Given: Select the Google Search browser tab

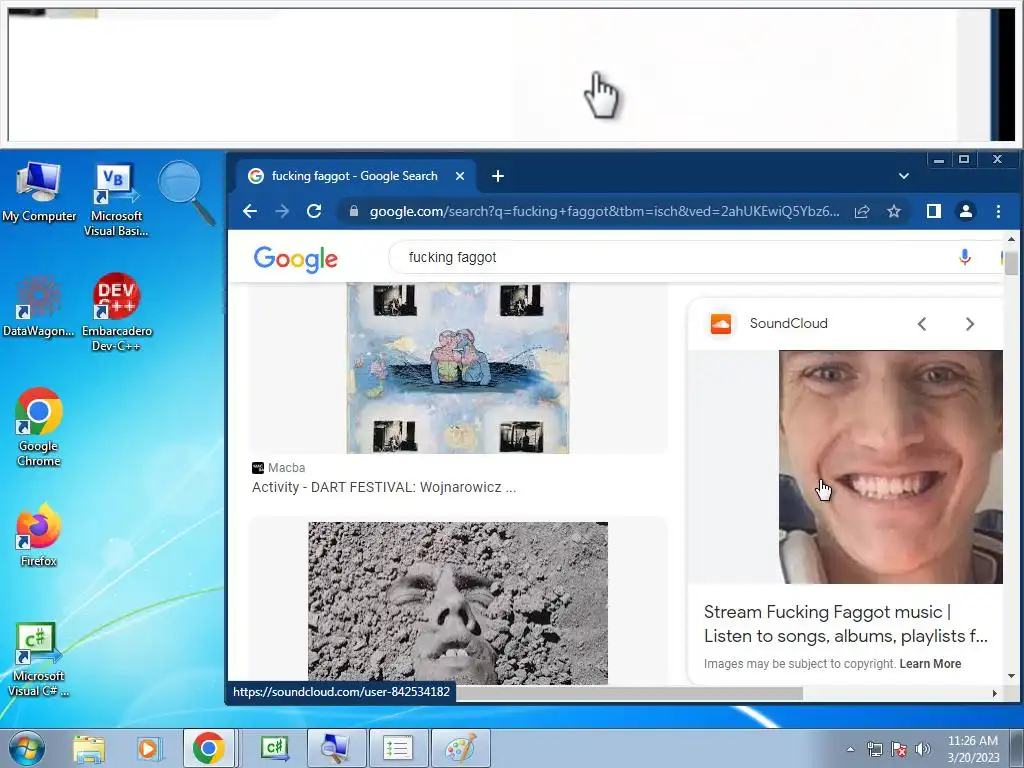Looking at the screenshot, I should point(355,176).
